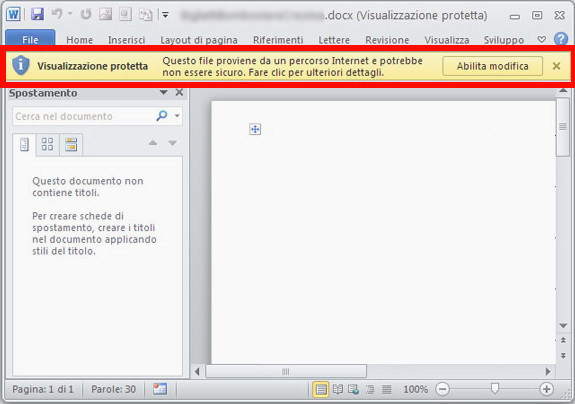Click the Word application icon in title bar
This screenshot has width=575, height=404.
[x=13, y=15]
